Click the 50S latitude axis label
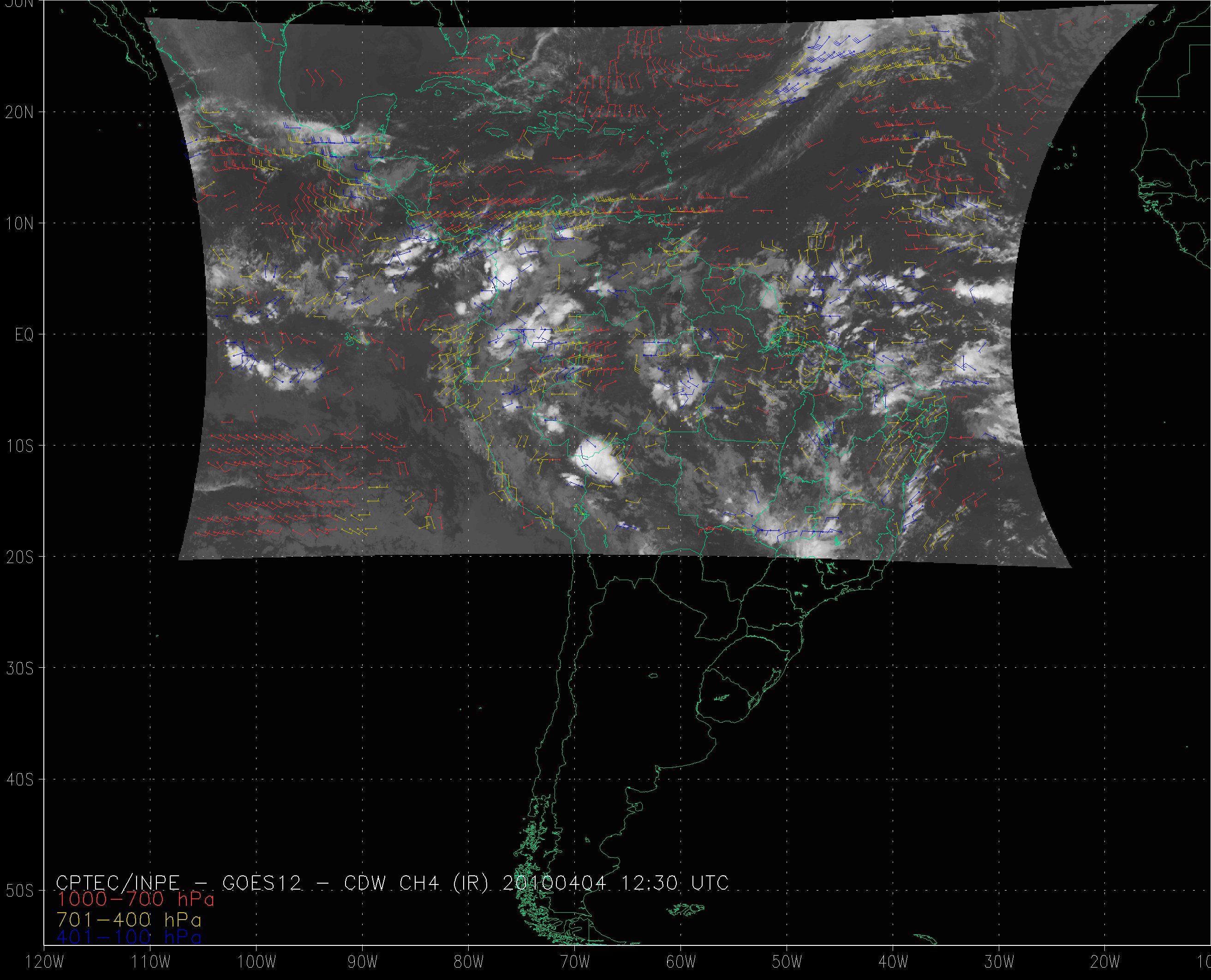Viewport: 1211px width, 980px height. click(x=19, y=891)
